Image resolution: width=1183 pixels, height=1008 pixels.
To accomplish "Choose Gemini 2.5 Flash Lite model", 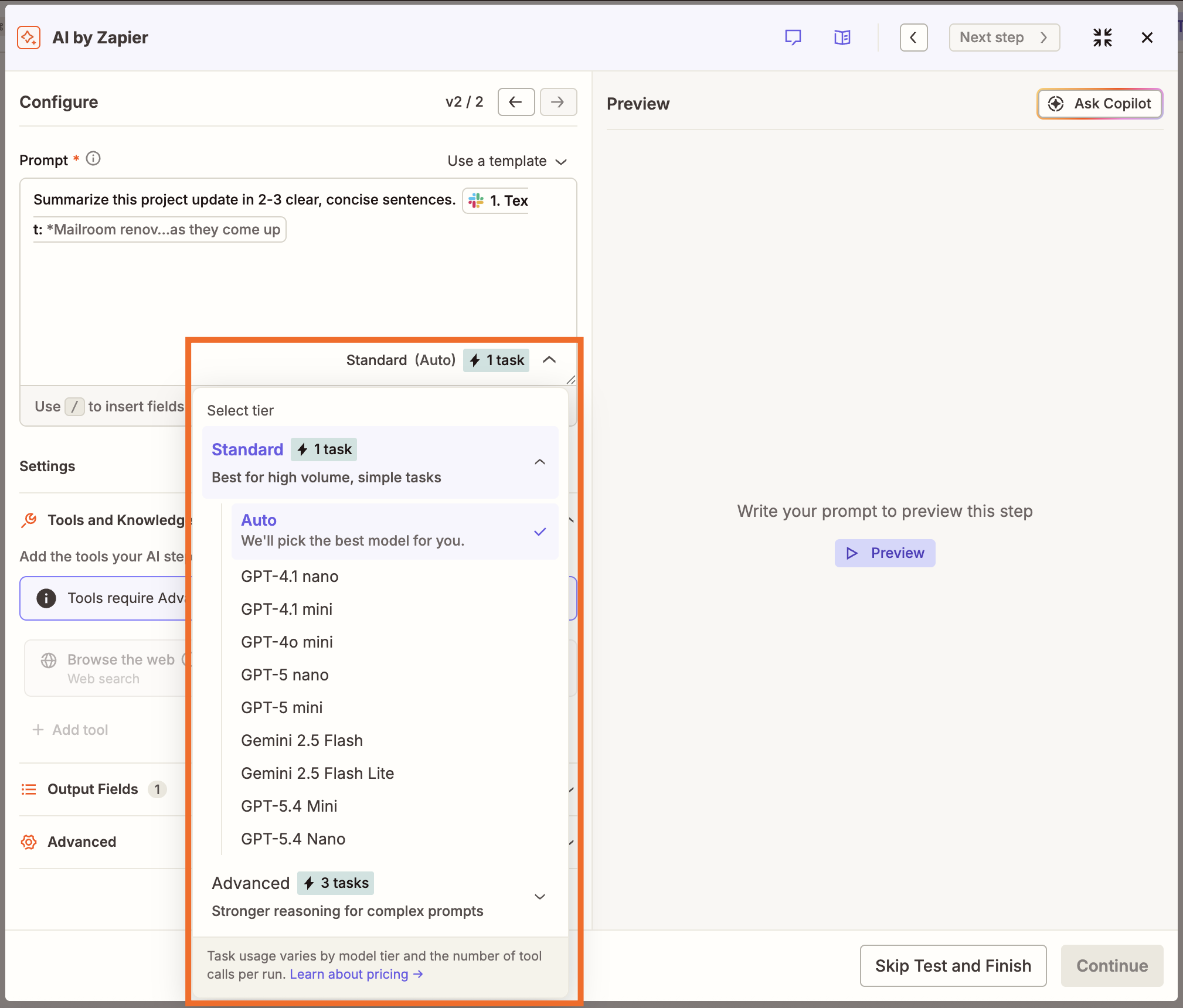I will coord(317,774).
